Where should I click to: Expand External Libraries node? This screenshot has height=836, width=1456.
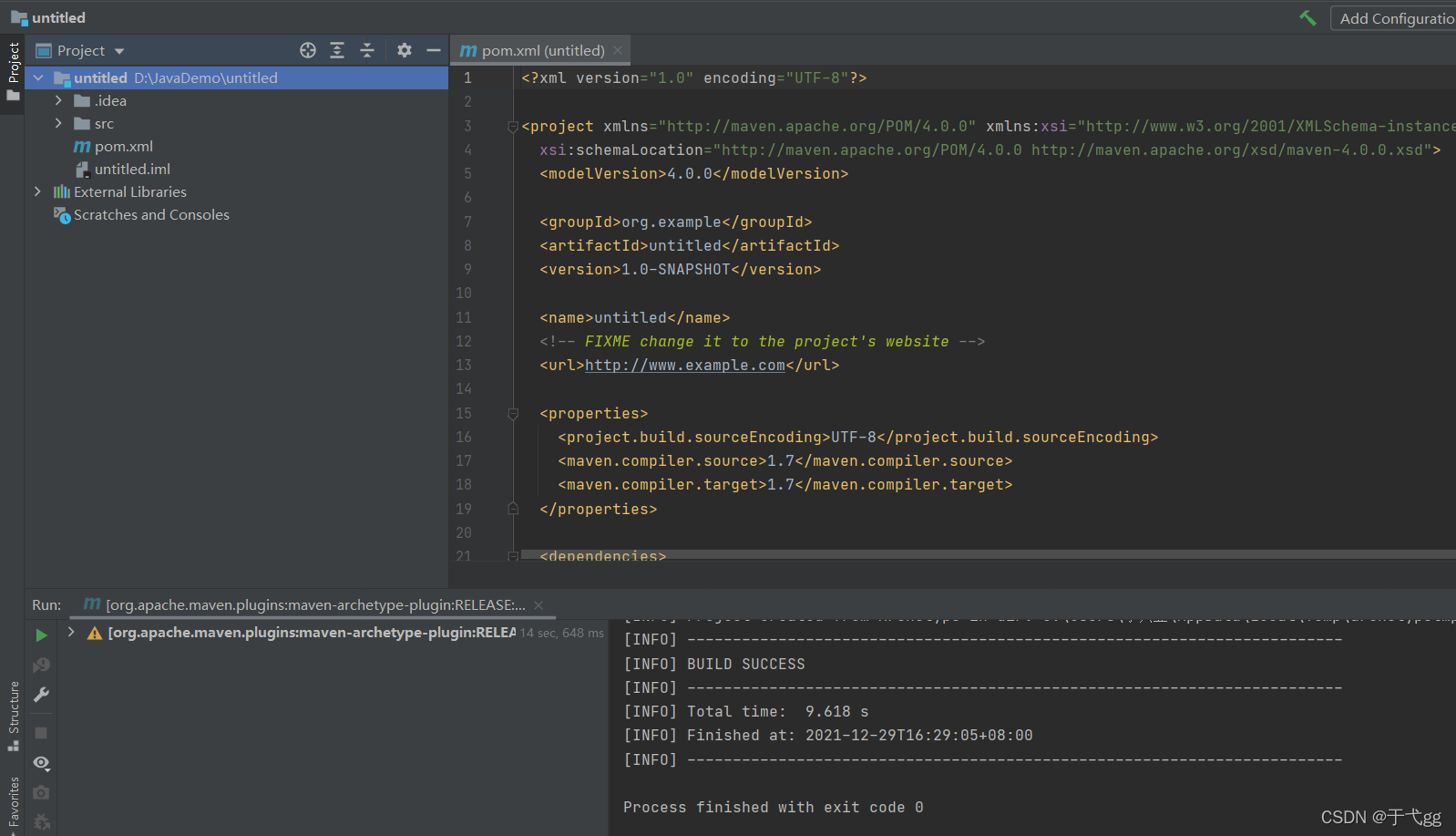click(x=37, y=191)
